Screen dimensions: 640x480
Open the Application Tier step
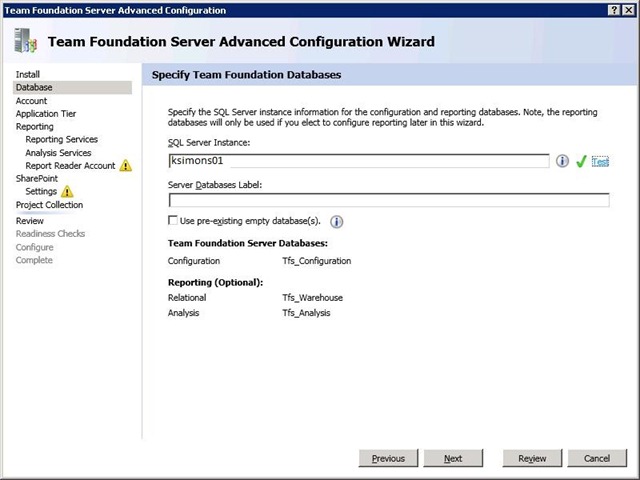(x=46, y=113)
